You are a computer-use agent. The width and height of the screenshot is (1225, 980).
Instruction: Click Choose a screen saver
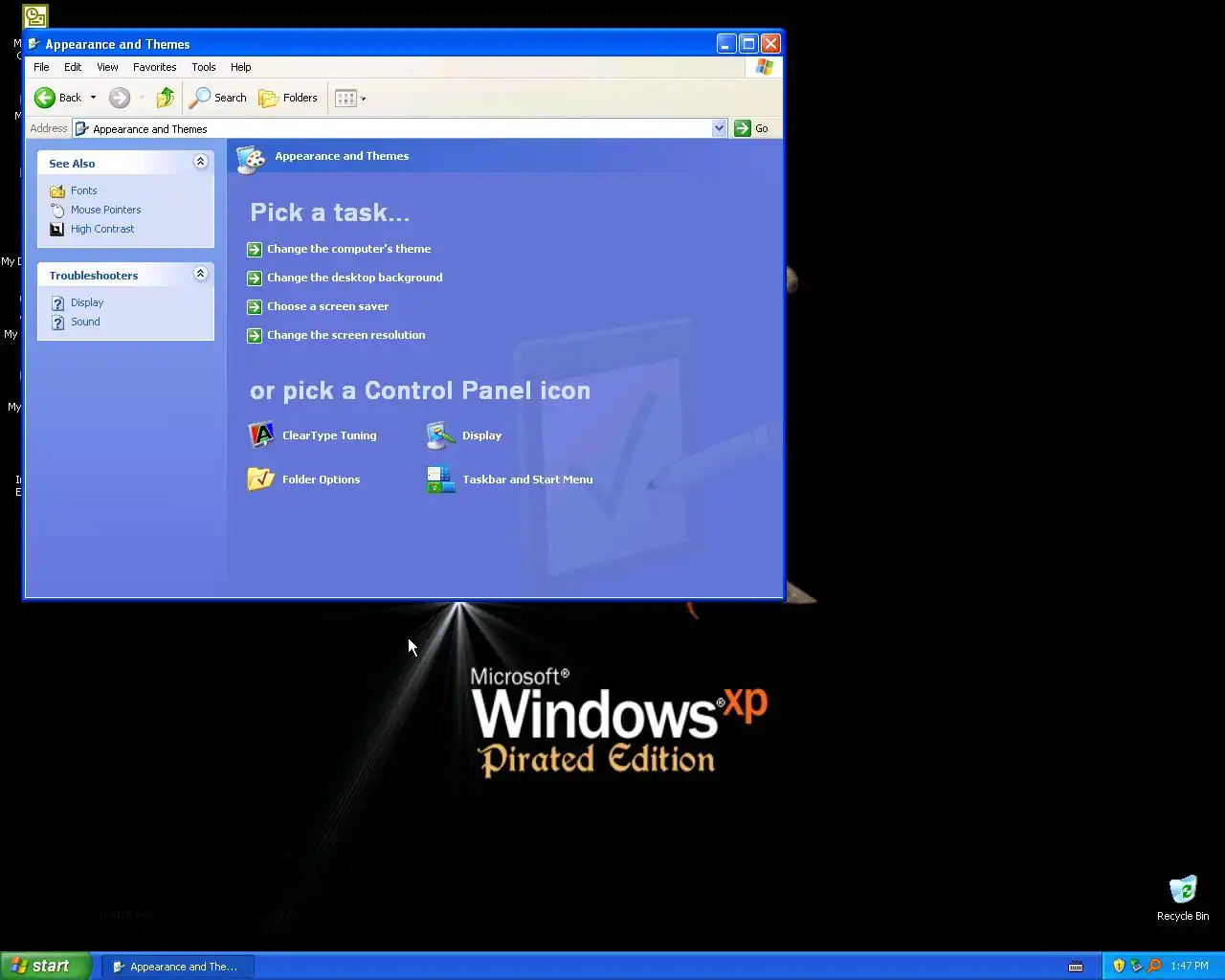click(x=327, y=306)
